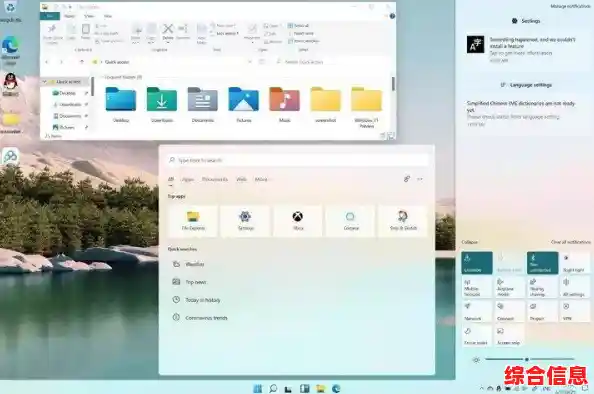Toggle the Location quick action tile

pyautogui.click(x=477, y=263)
